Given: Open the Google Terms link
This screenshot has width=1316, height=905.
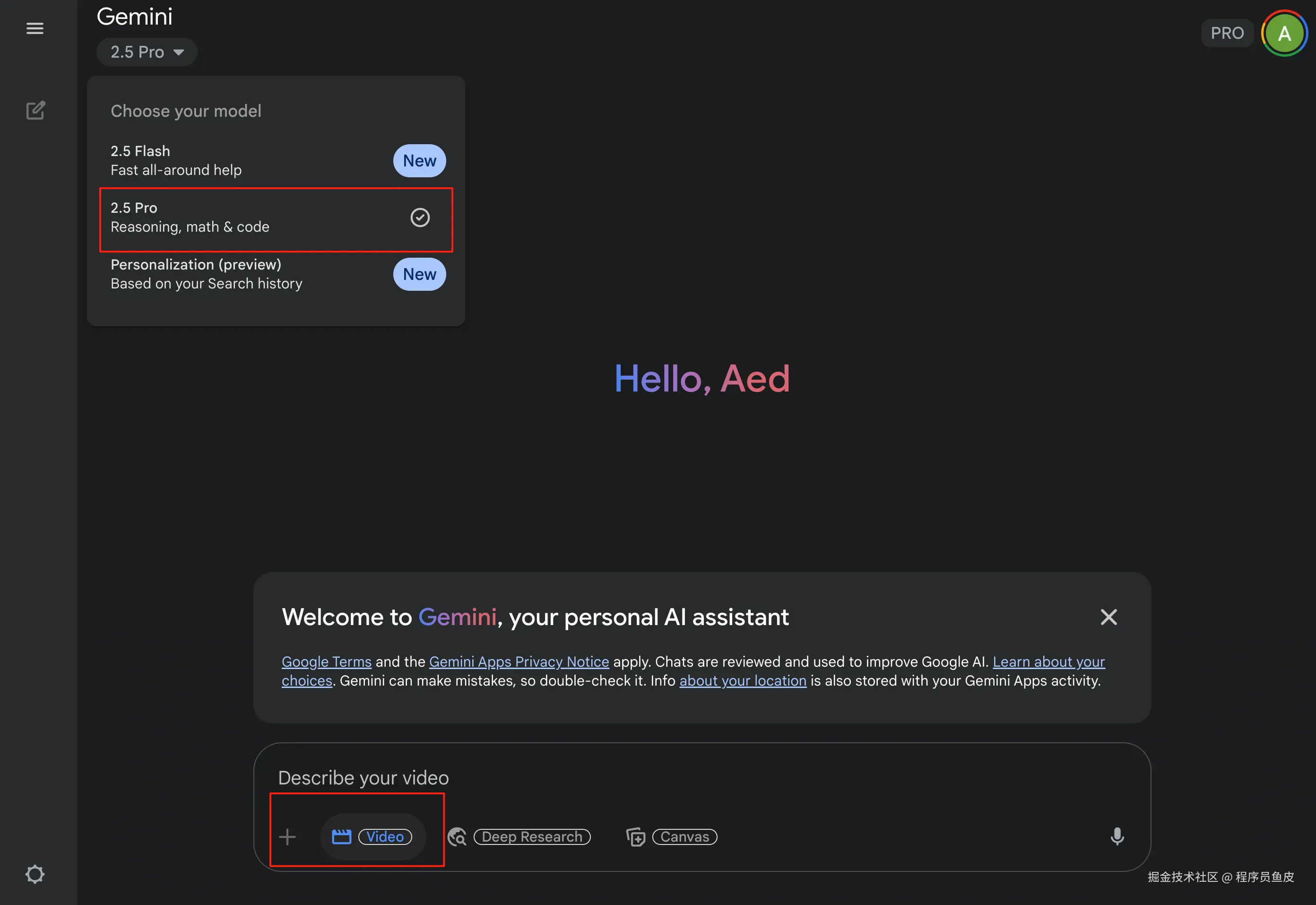Looking at the screenshot, I should (327, 661).
